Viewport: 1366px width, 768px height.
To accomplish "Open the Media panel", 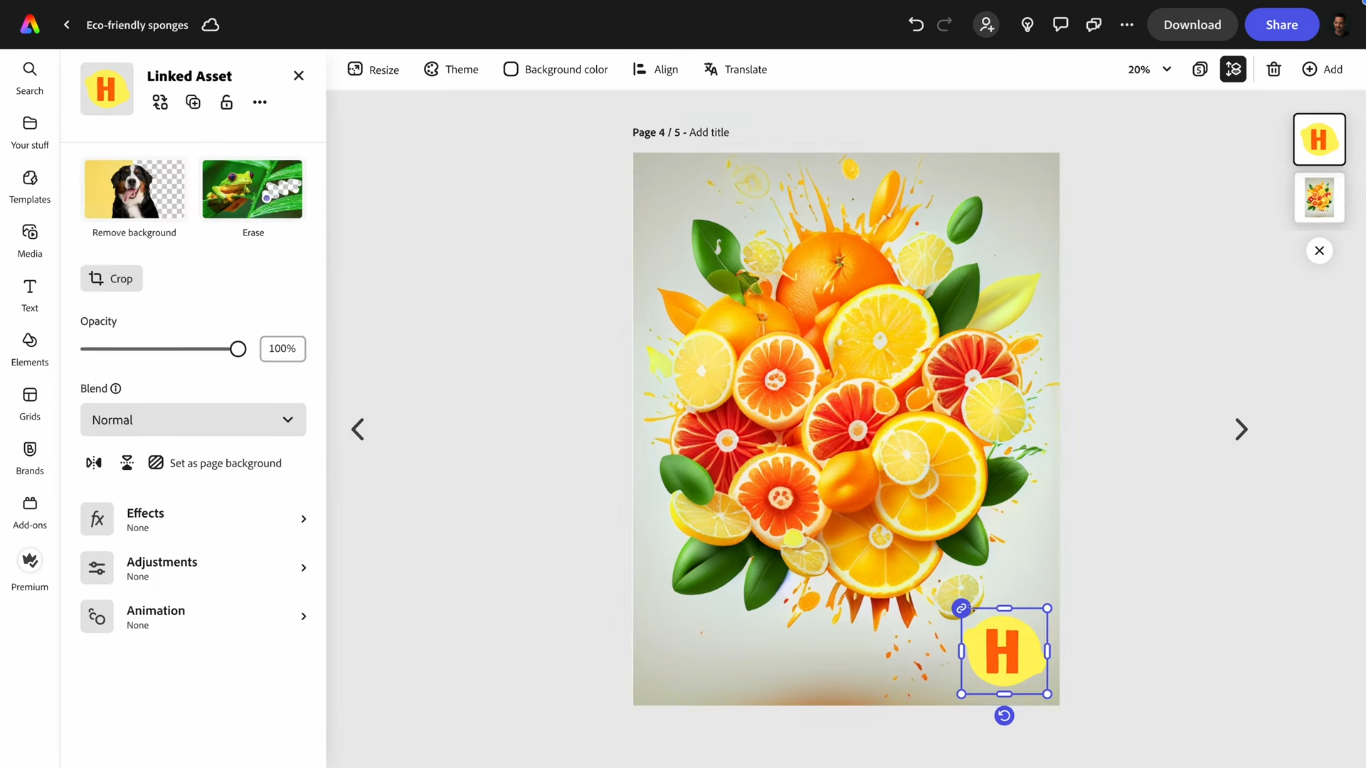I will click(30, 241).
